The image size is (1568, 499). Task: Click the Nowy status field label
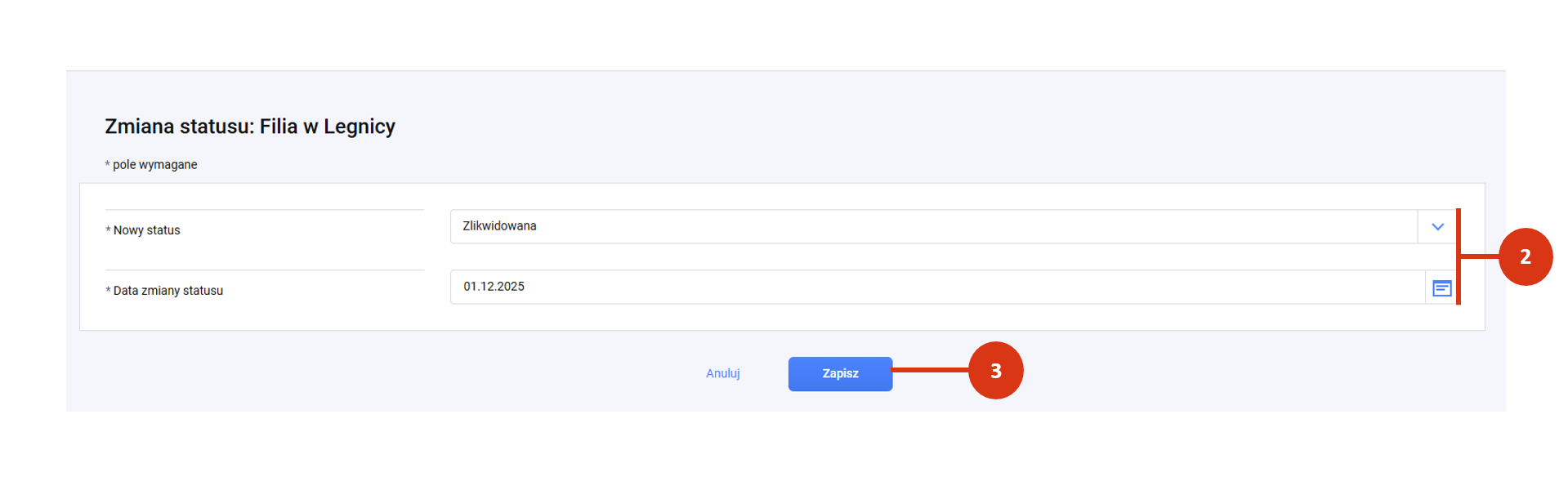pos(147,231)
